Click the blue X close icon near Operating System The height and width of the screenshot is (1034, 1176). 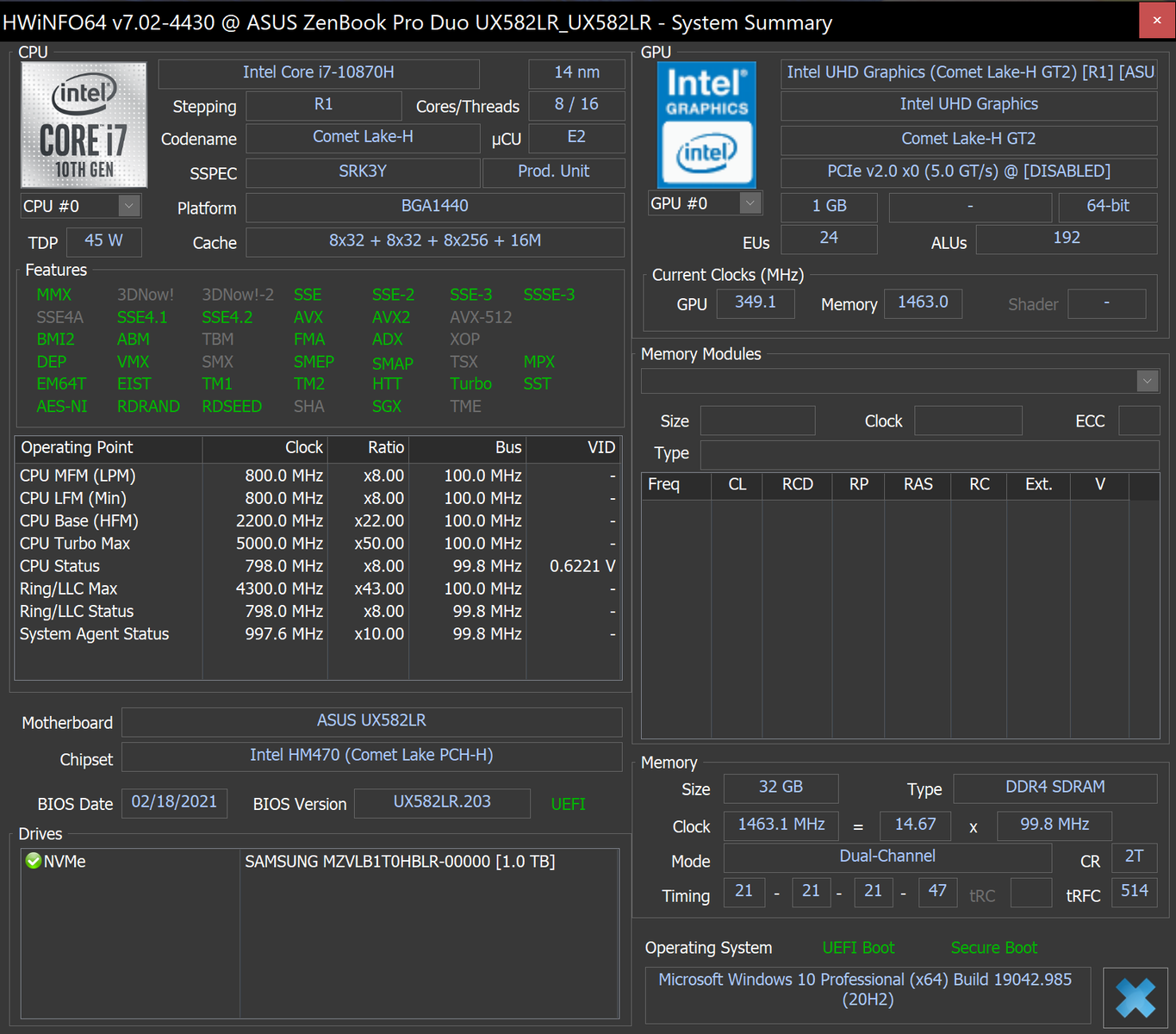(1136, 998)
